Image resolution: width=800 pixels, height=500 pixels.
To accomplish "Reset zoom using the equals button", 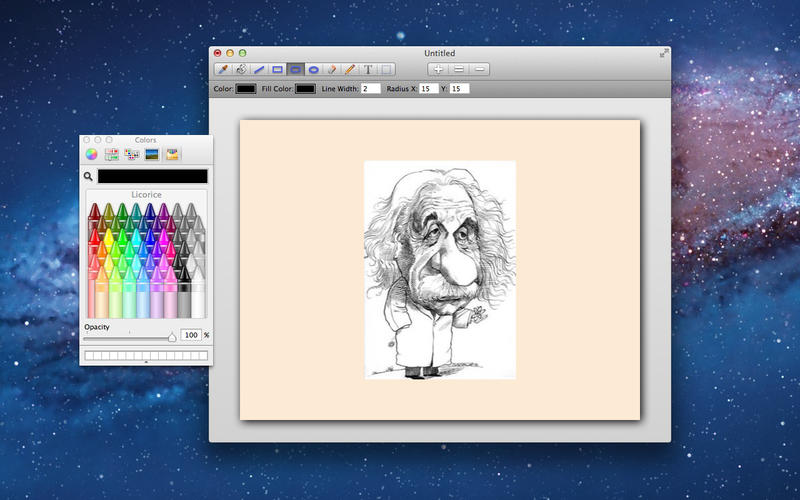I will (x=459, y=69).
